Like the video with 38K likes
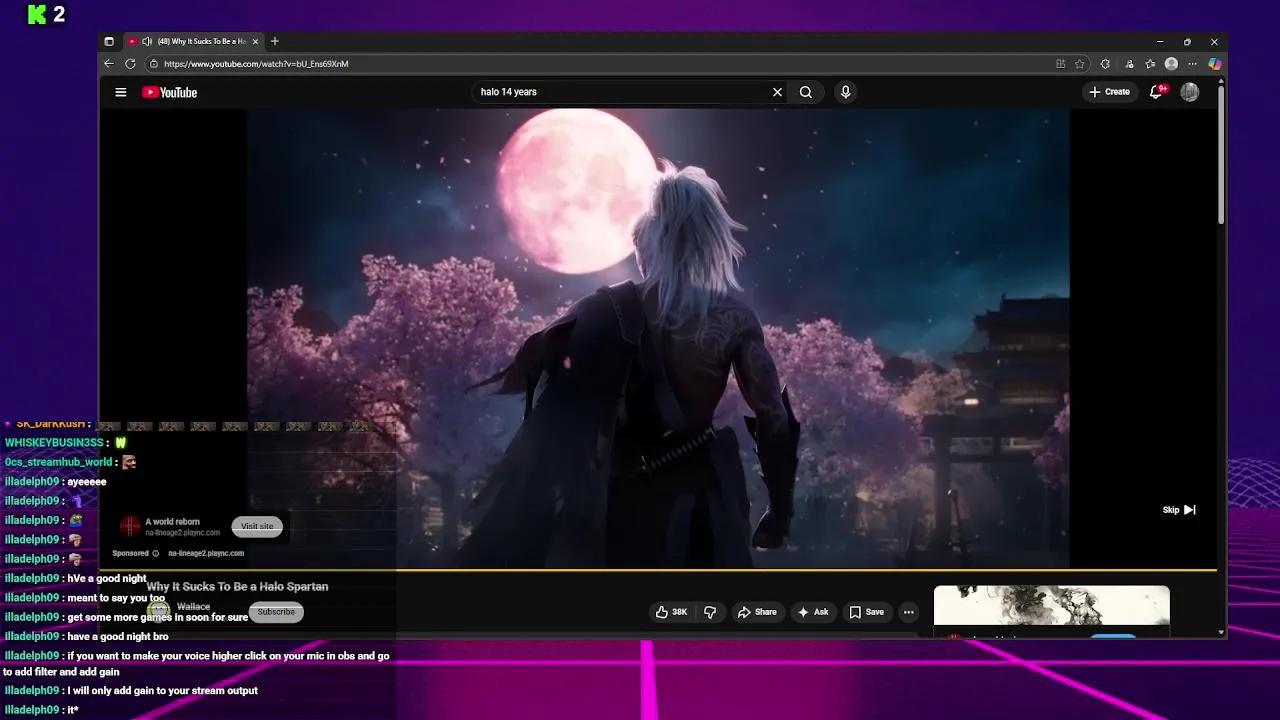Screen dimensions: 1280x720 (671, 612)
